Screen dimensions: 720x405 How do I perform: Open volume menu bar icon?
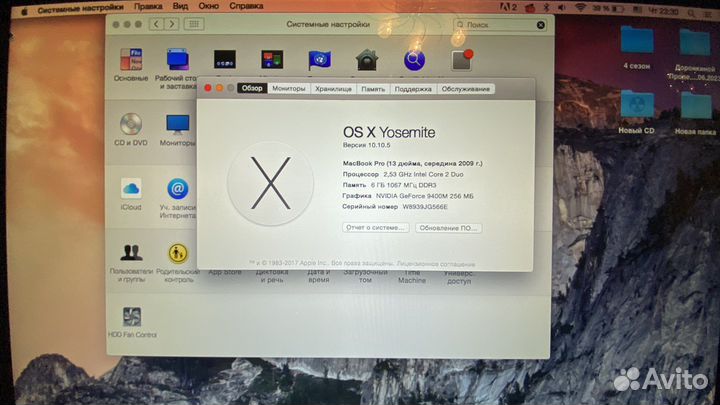coord(562,8)
